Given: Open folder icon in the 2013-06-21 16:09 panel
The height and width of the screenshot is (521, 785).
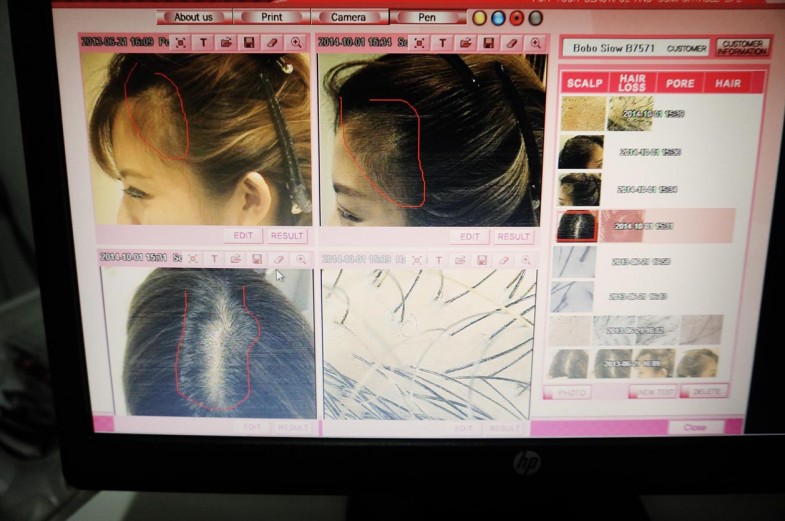Looking at the screenshot, I should (x=226, y=43).
